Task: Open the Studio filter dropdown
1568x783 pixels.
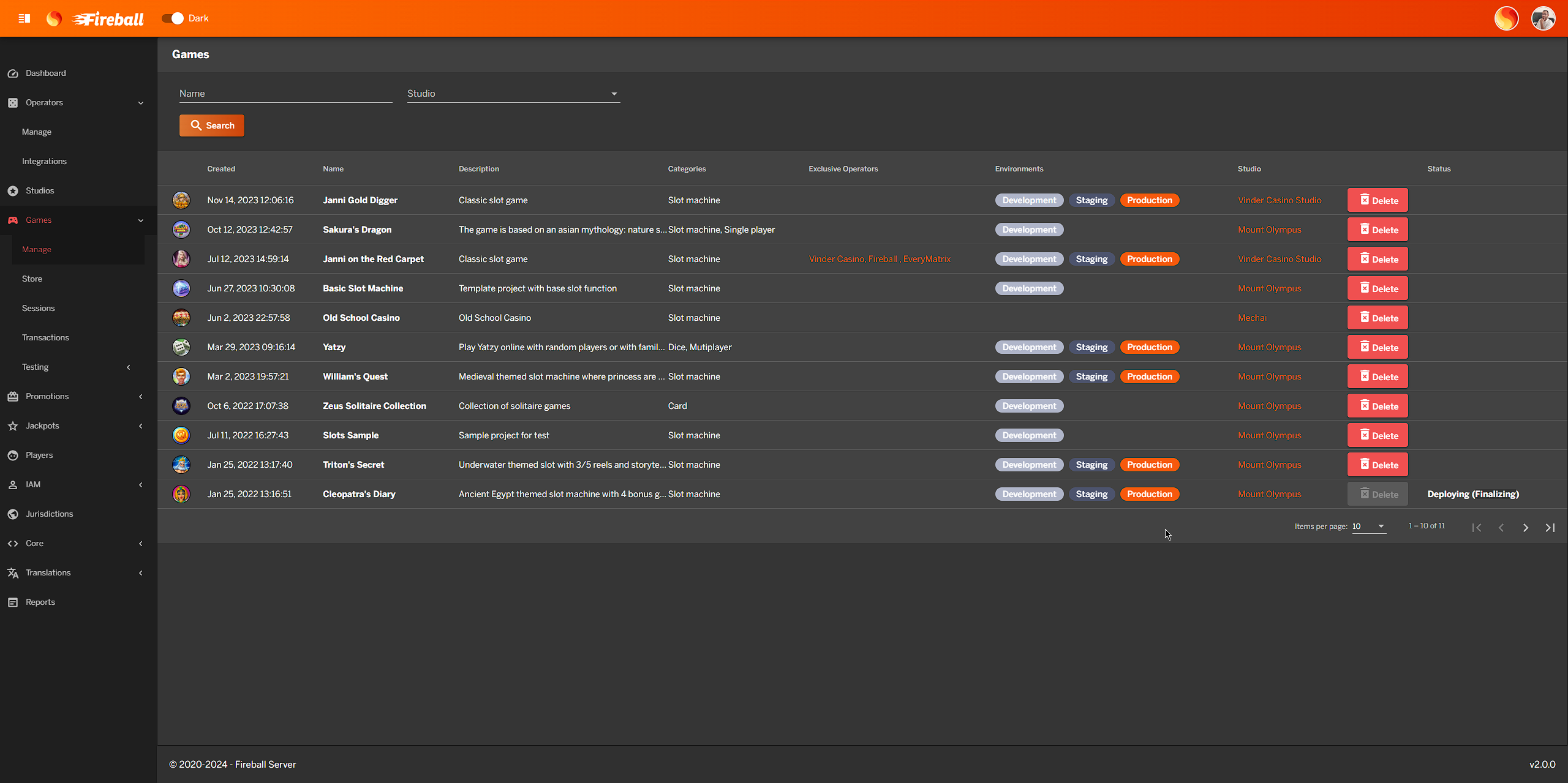Action: click(513, 94)
